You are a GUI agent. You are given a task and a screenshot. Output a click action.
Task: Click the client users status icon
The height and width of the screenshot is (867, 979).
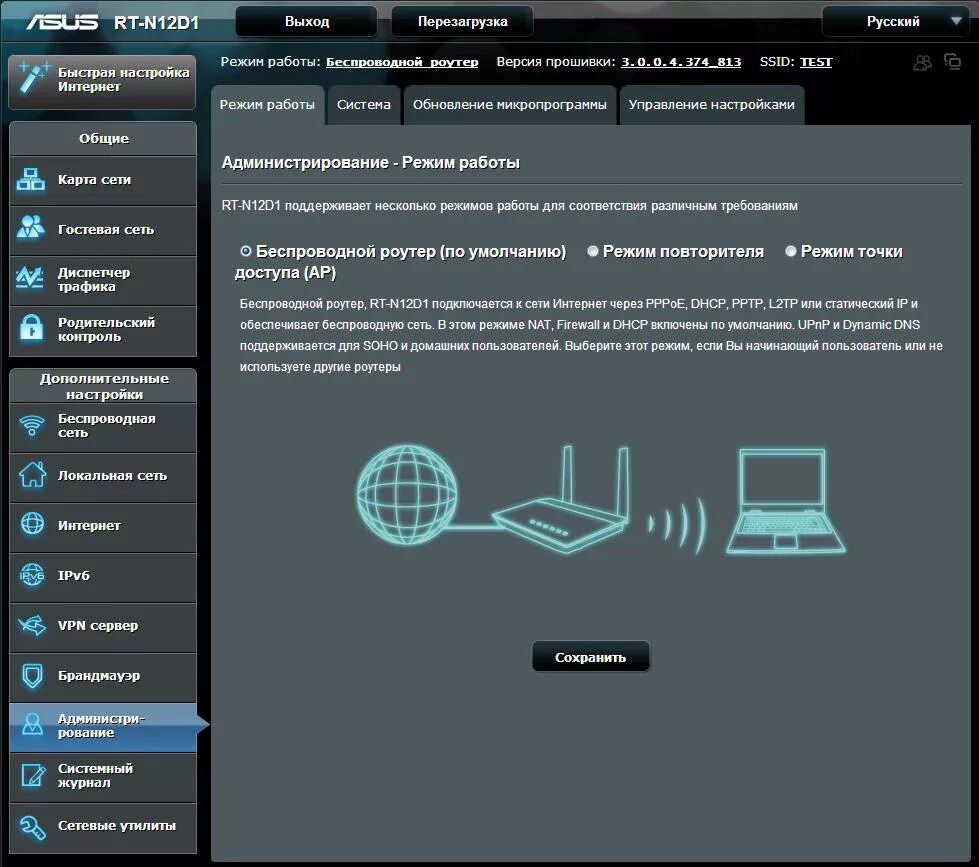click(922, 62)
